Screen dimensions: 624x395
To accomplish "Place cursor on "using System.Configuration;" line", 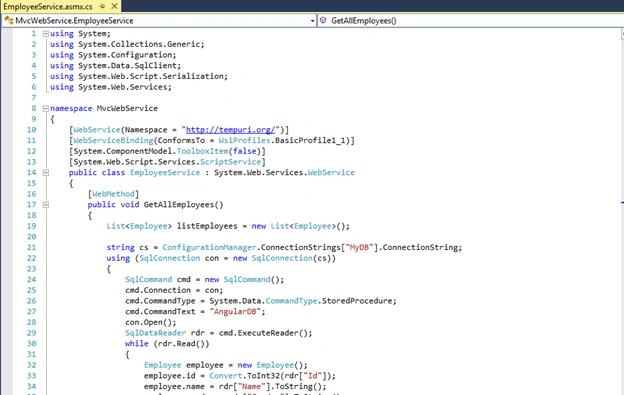I will tap(113, 55).
